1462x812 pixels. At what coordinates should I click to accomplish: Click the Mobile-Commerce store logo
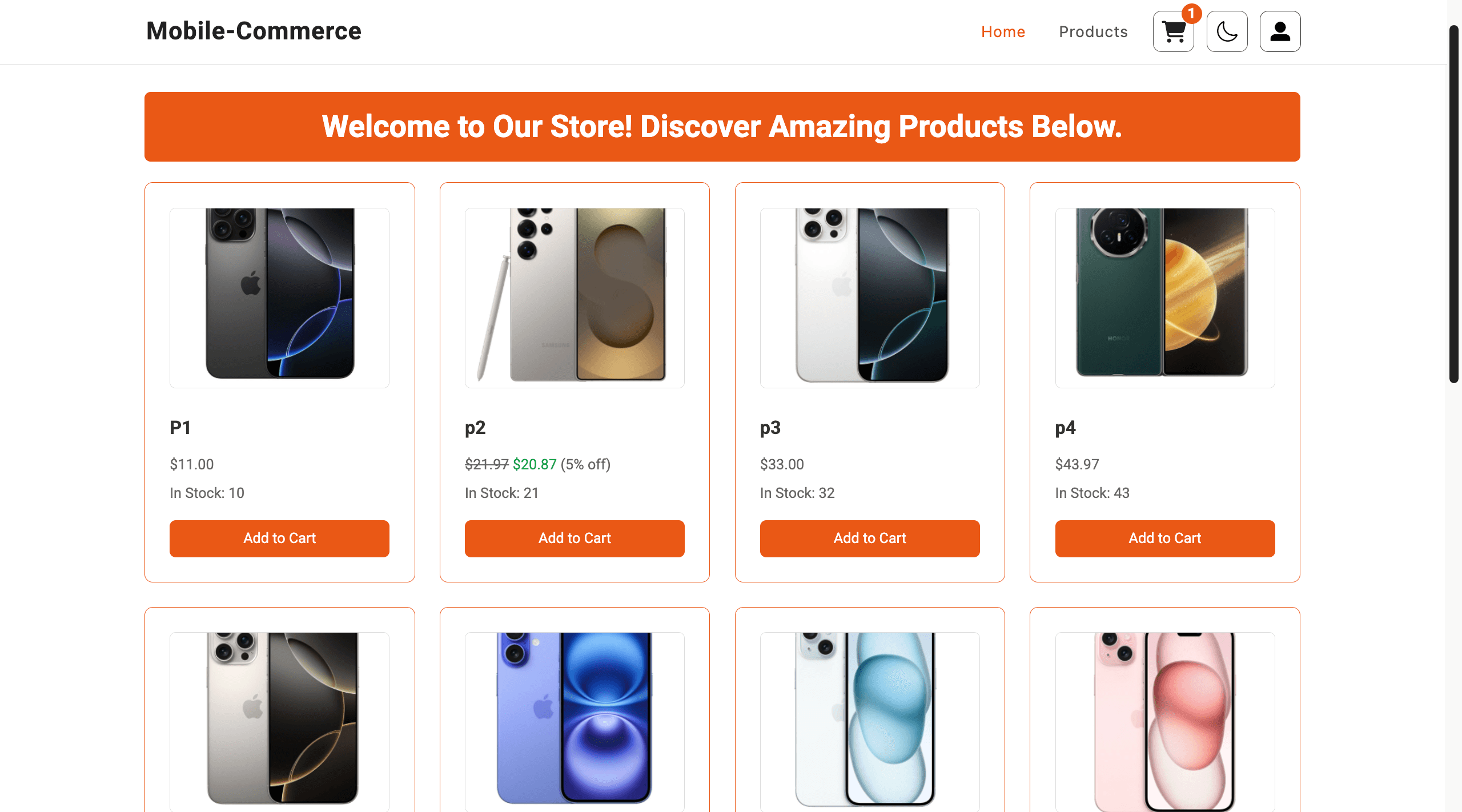253,31
